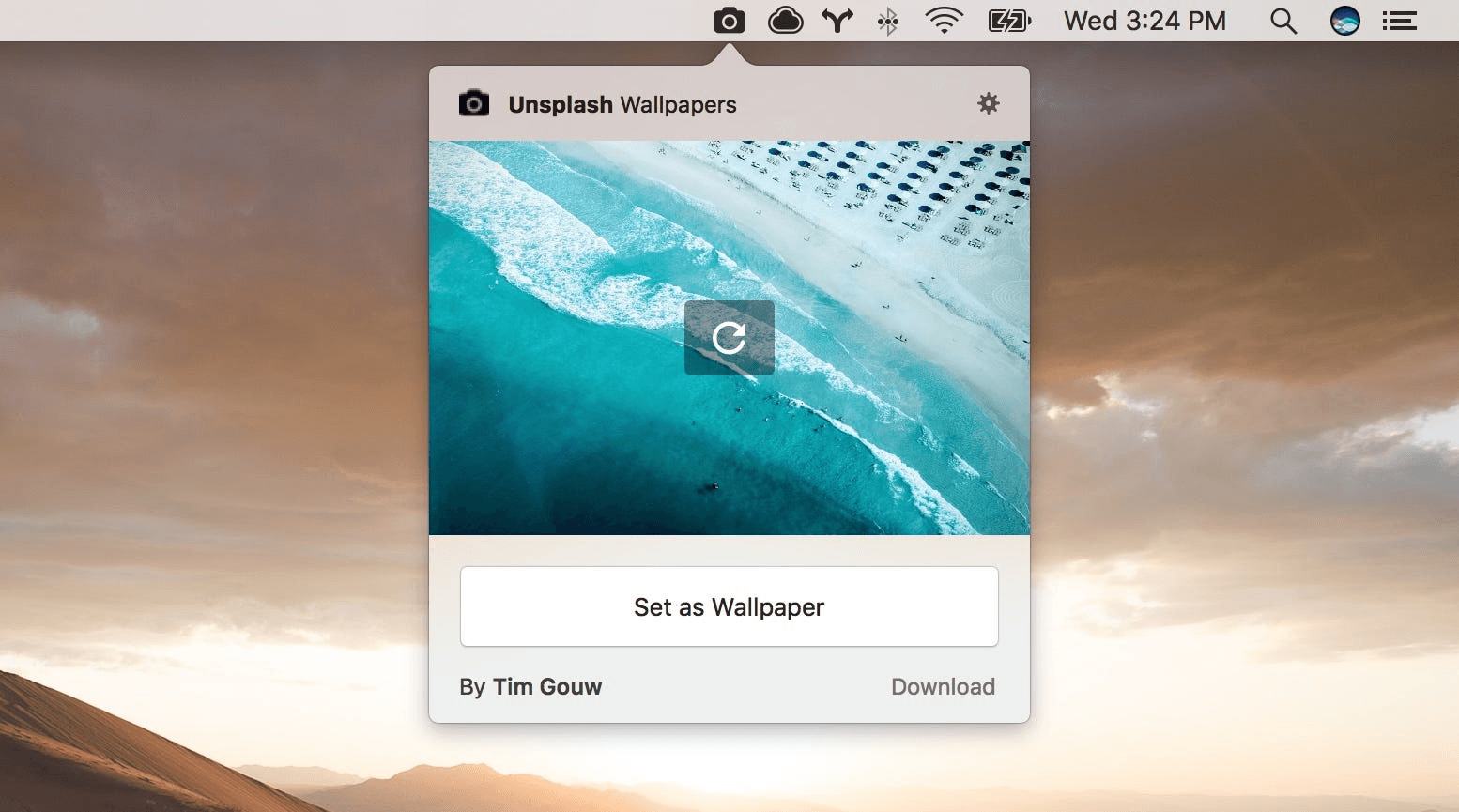Open photographer Tim Gouw's profile link
This screenshot has height=812, width=1459.
pos(547,687)
